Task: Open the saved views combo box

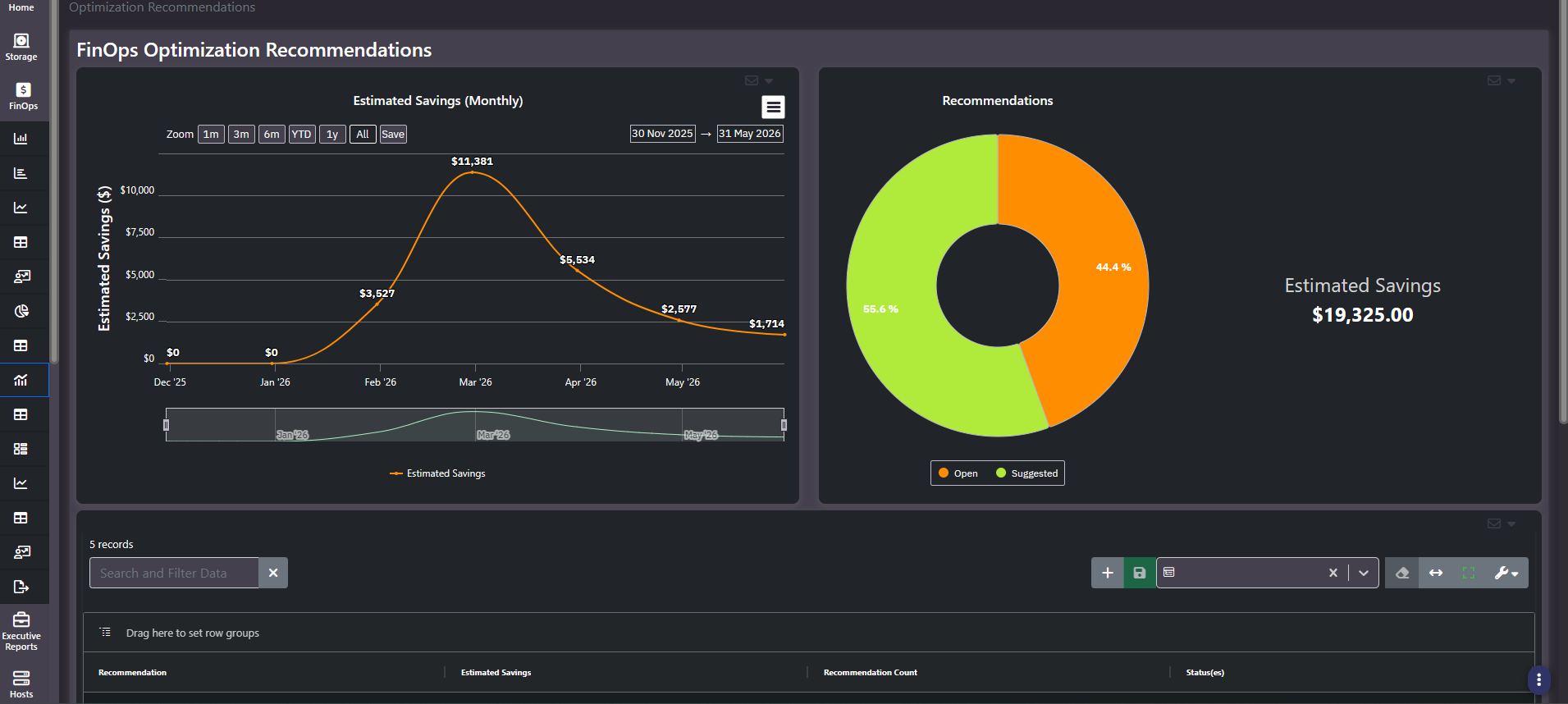Action: pos(1268,573)
